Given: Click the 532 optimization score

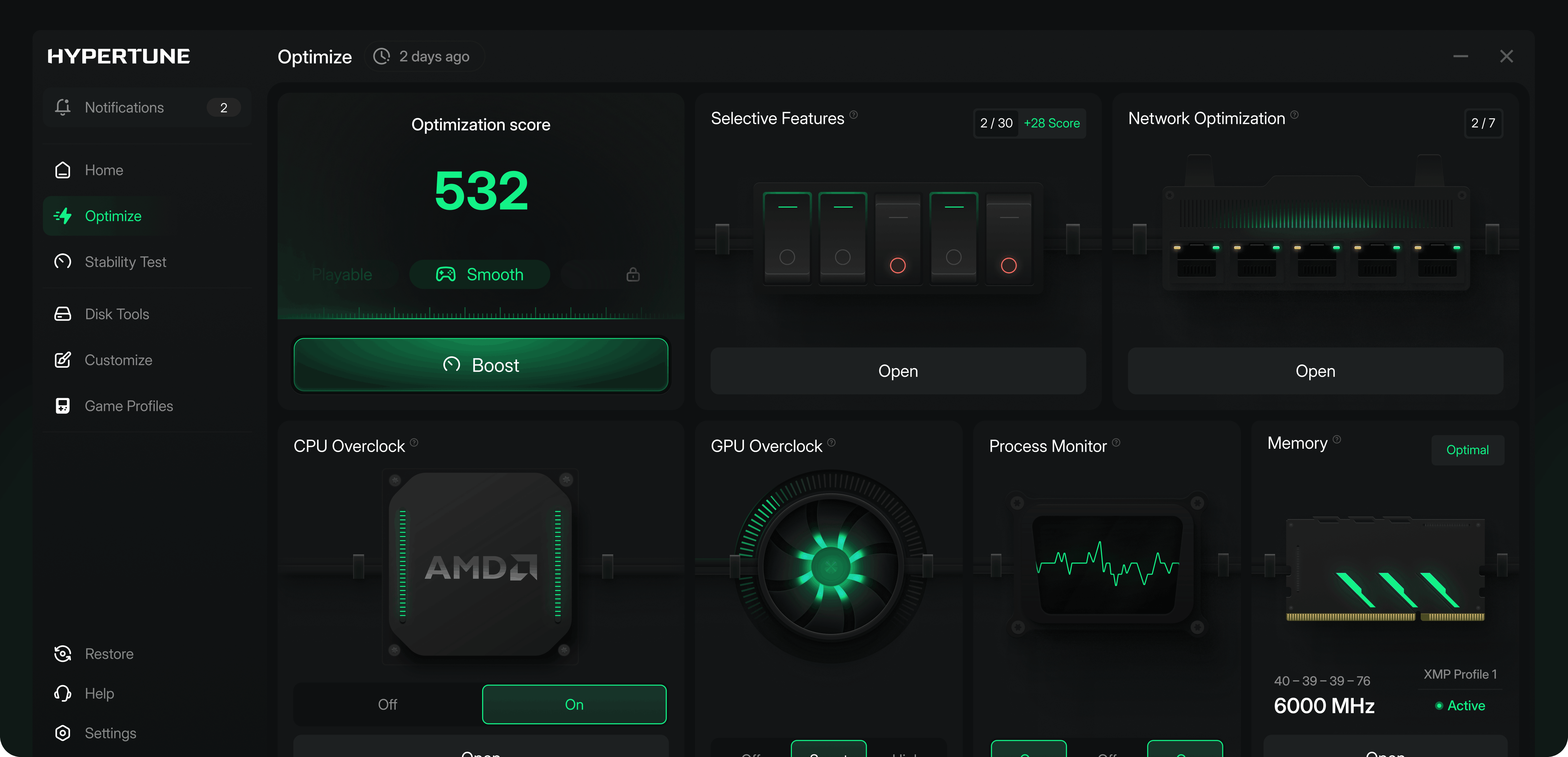Looking at the screenshot, I should click(x=481, y=191).
